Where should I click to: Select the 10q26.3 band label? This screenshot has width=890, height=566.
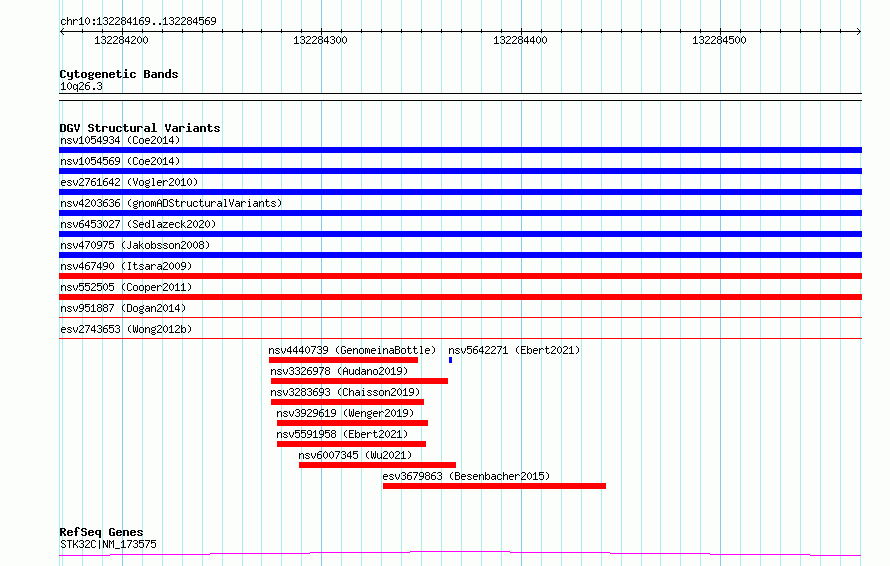pyautogui.click(x=81, y=86)
